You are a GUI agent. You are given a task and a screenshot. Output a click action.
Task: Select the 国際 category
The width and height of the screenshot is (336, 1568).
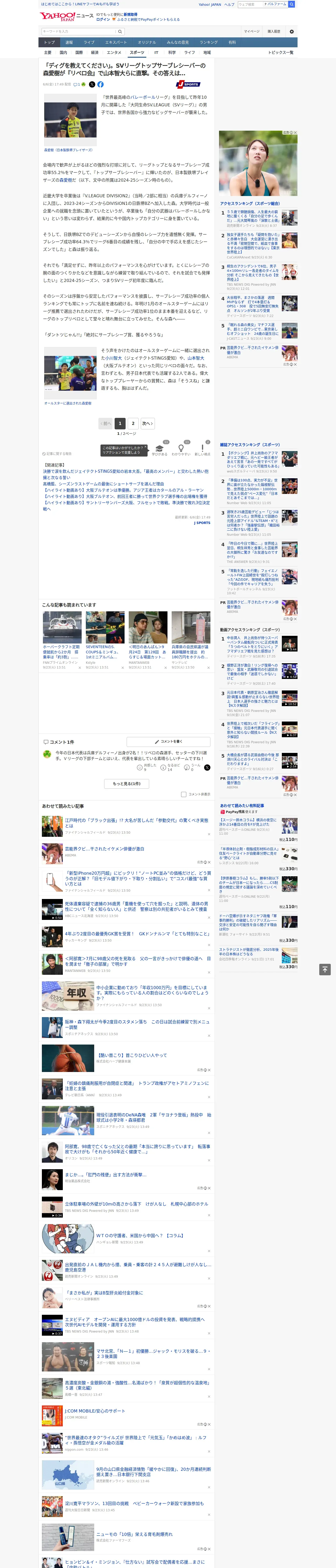(x=79, y=52)
